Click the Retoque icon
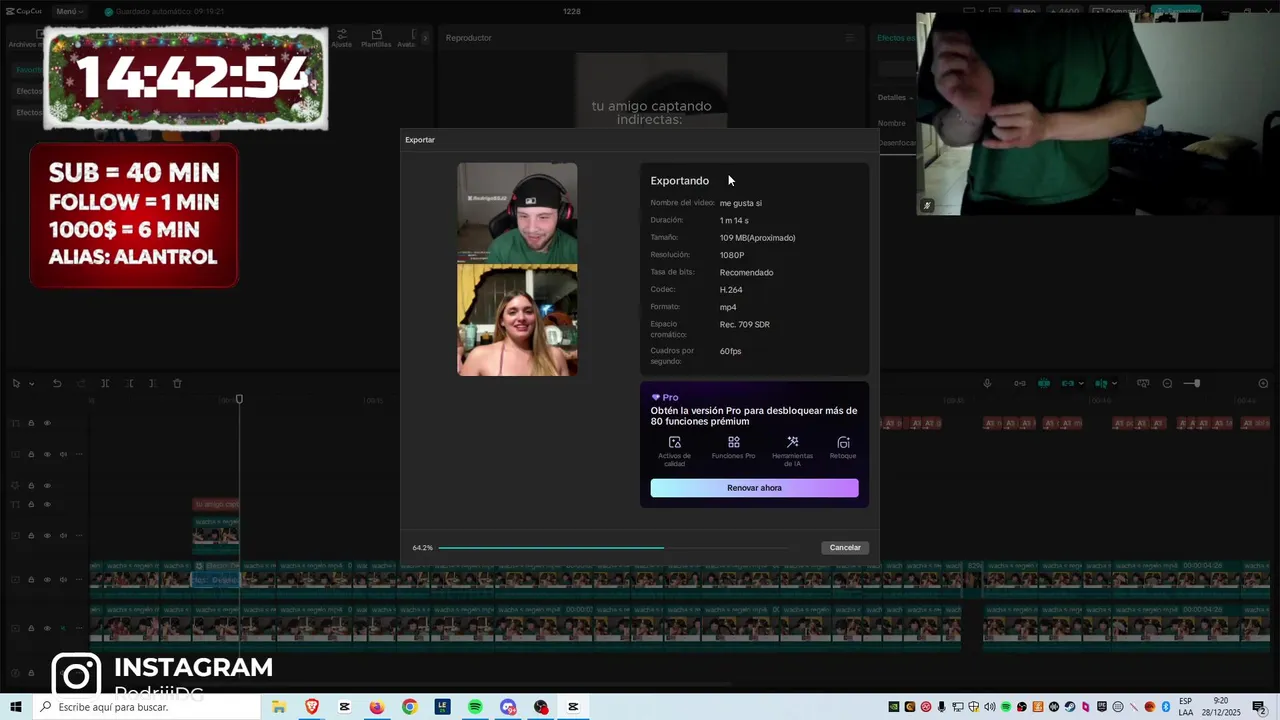 pos(843,442)
